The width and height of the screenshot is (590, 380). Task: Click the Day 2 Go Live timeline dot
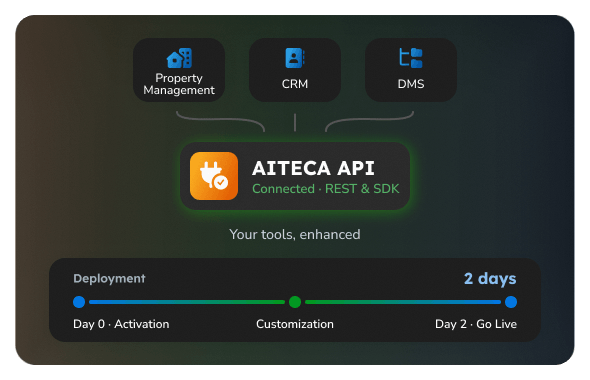click(511, 302)
